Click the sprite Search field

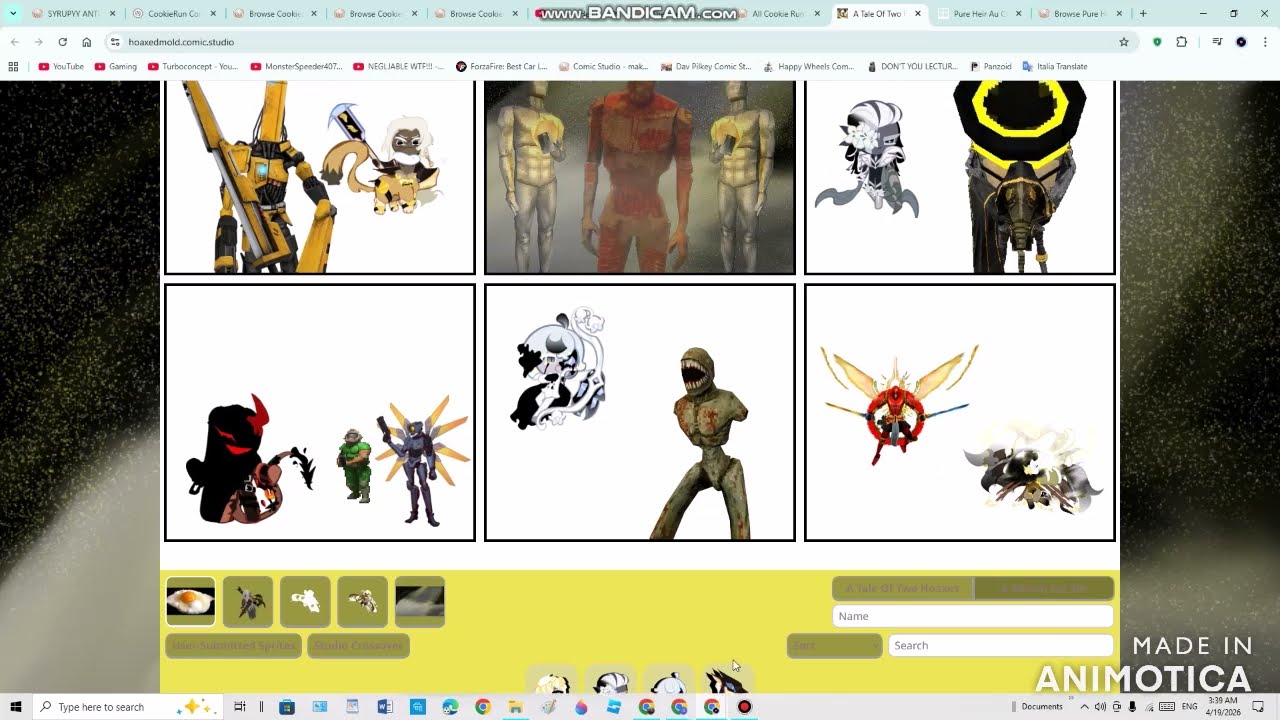point(1000,645)
